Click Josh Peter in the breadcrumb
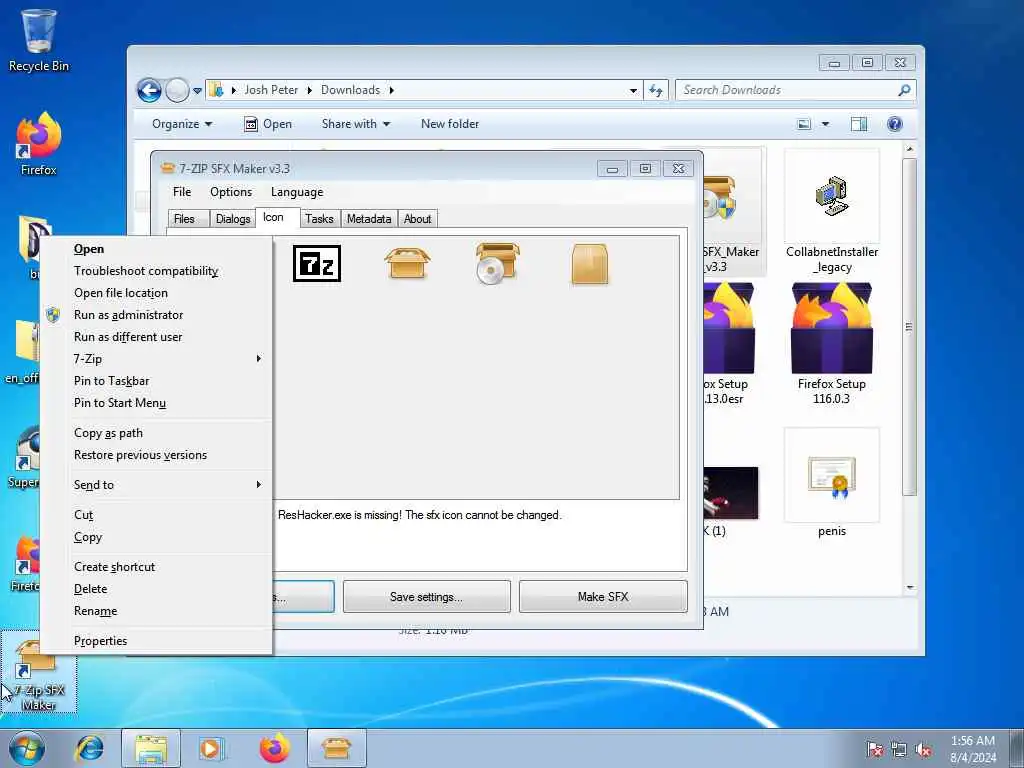 pyautogui.click(x=271, y=90)
